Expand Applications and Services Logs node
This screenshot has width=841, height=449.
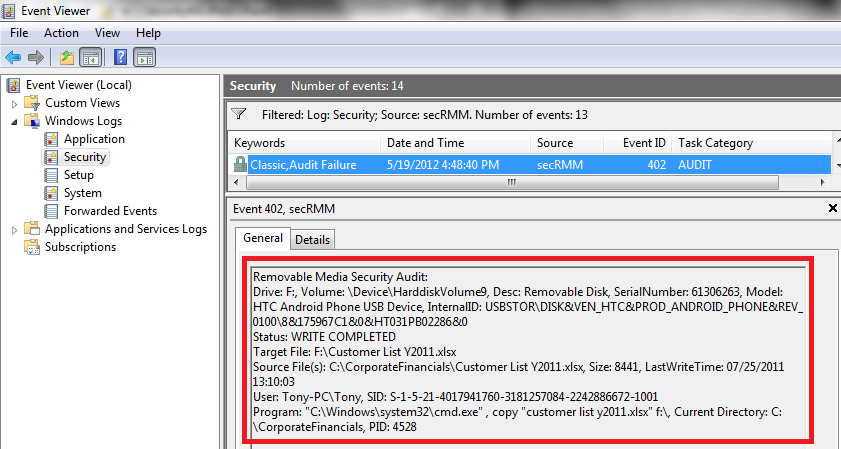(x=14, y=230)
